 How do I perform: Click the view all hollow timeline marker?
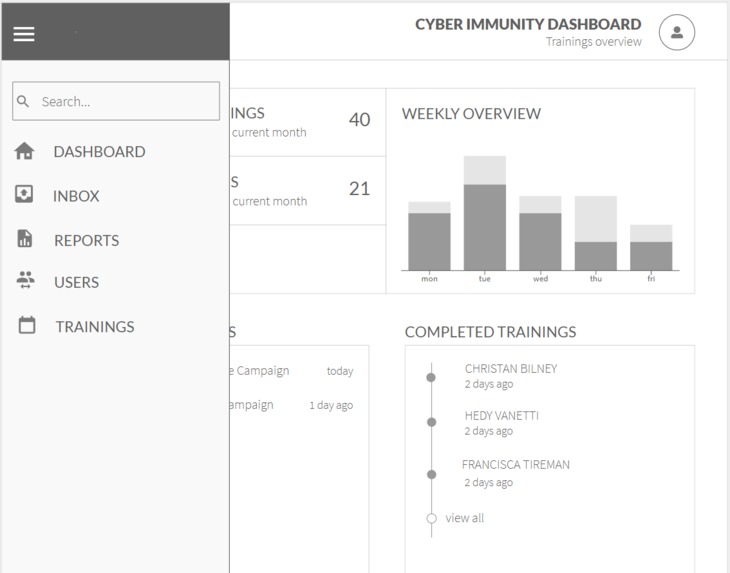[432, 518]
